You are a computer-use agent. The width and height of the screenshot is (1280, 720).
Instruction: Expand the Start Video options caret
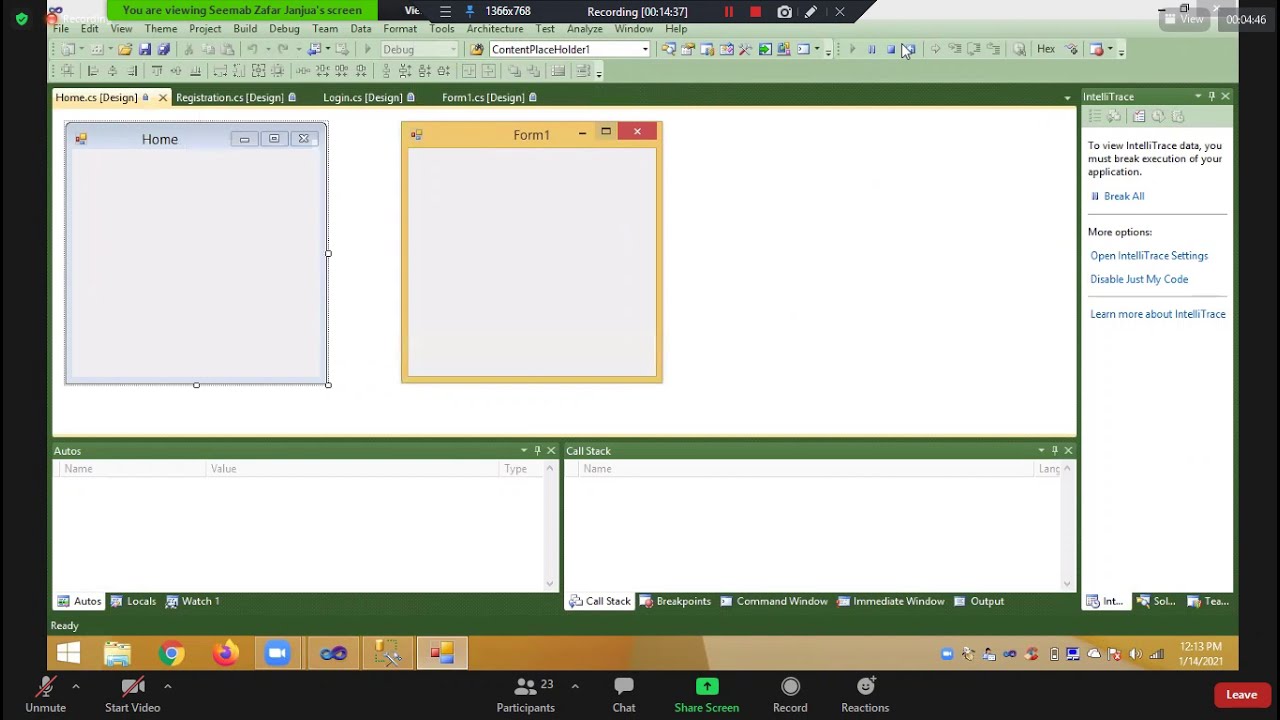point(167,687)
